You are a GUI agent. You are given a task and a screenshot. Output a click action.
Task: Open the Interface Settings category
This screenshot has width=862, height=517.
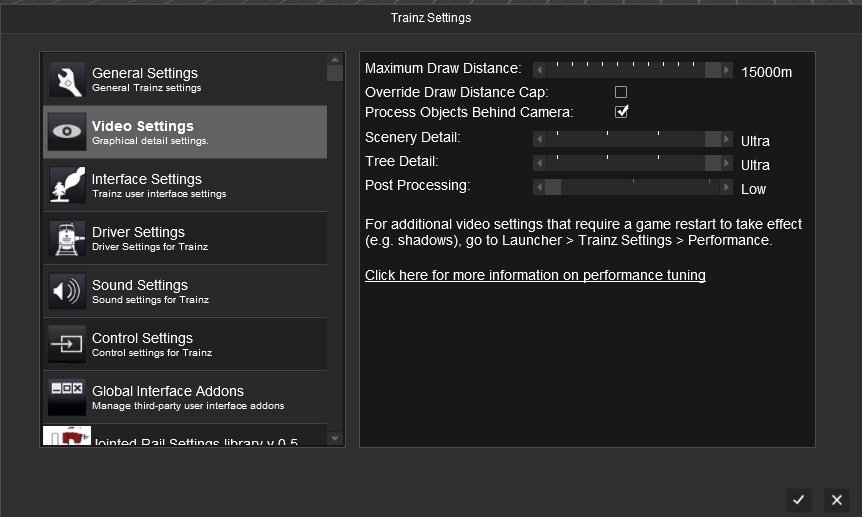[x=185, y=185]
